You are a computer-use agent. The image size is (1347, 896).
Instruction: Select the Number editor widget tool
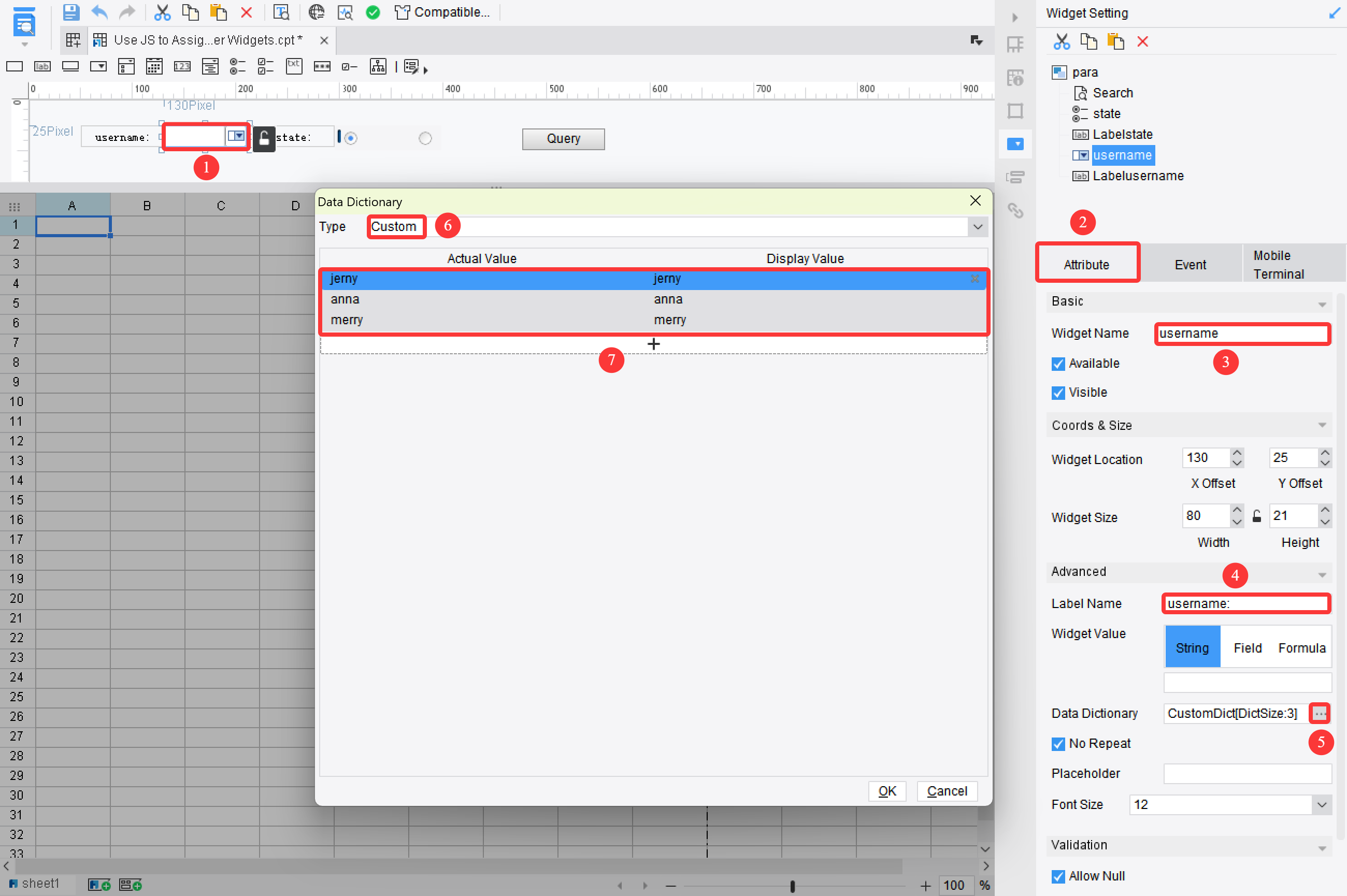(x=182, y=66)
